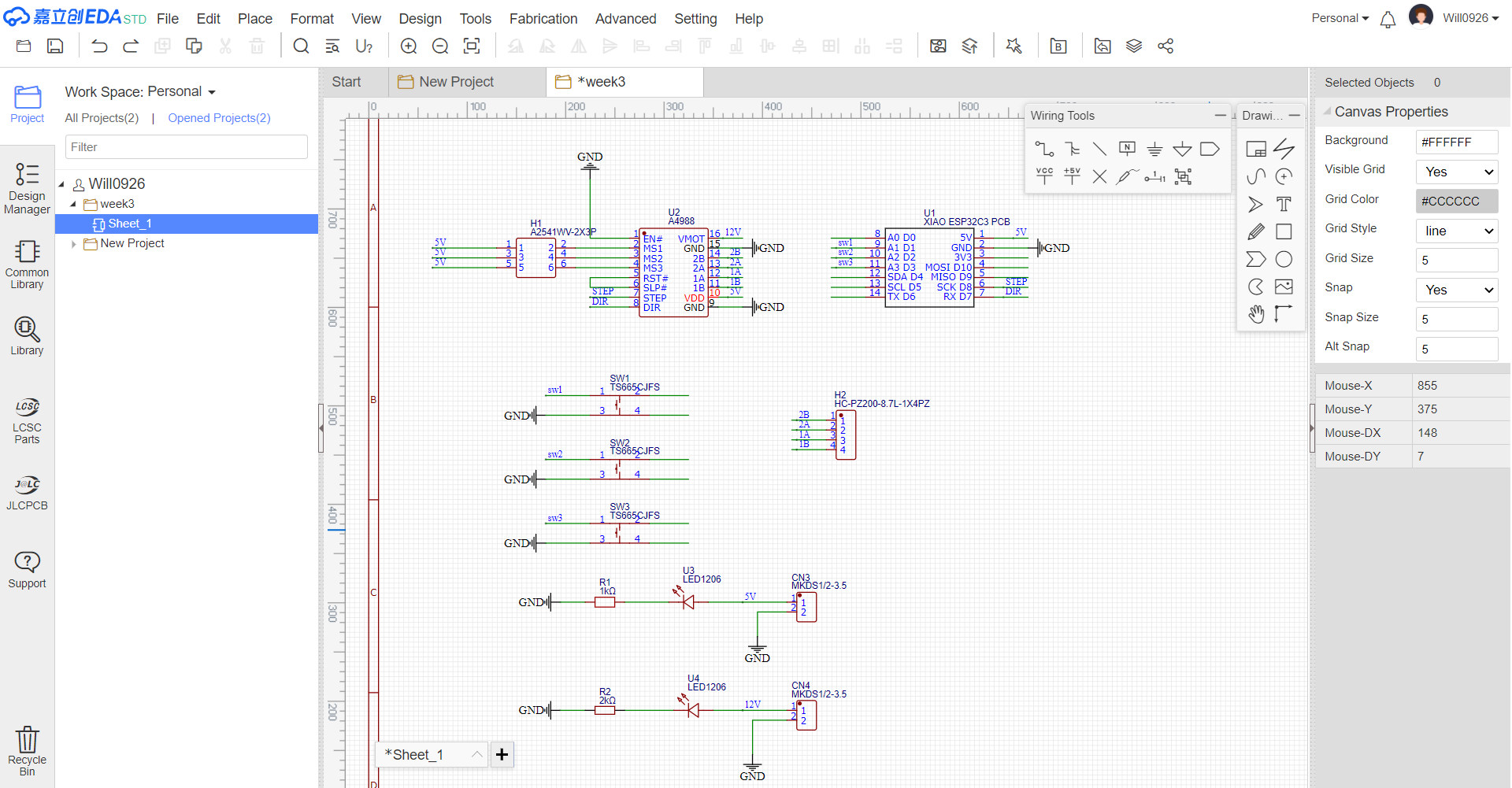Add a new sheet with plus button

502,755
